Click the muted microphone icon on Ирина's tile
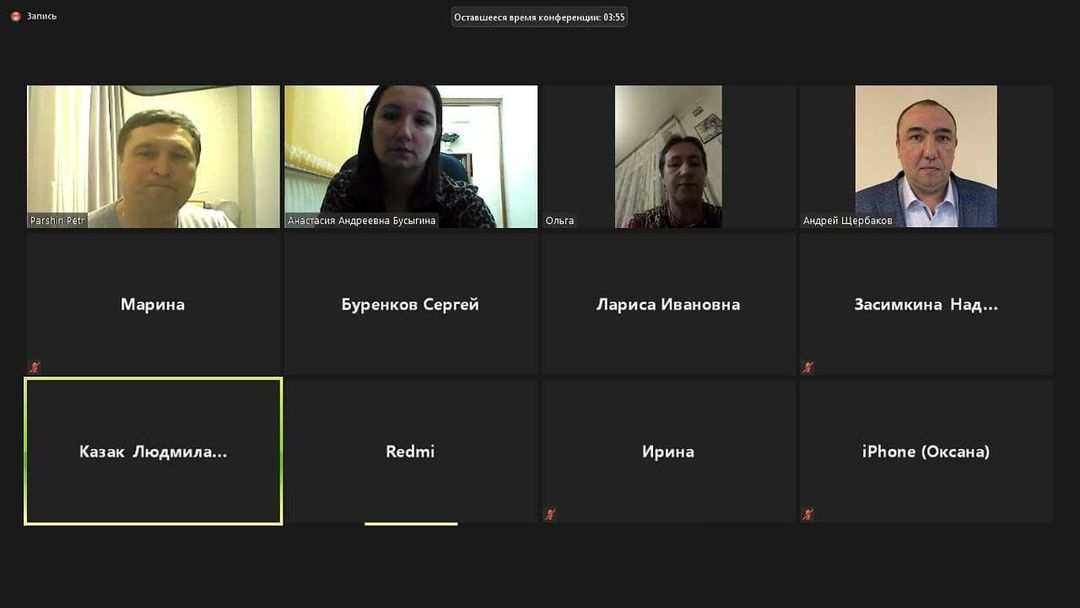The width and height of the screenshot is (1080, 608). pos(550,514)
